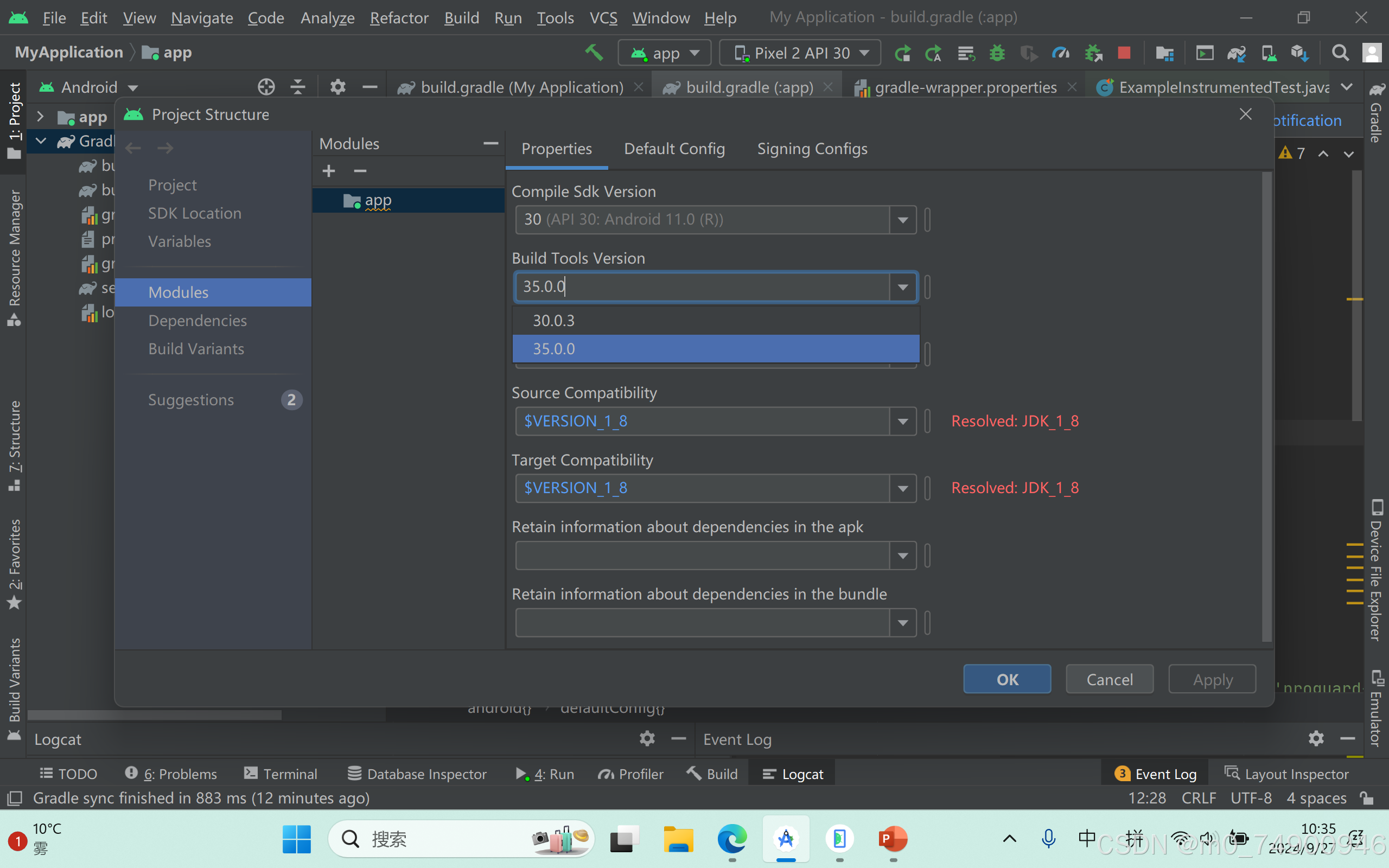Select 35.0.0 in the Build Tools dropdown list
The width and height of the screenshot is (1389, 868).
click(715, 348)
